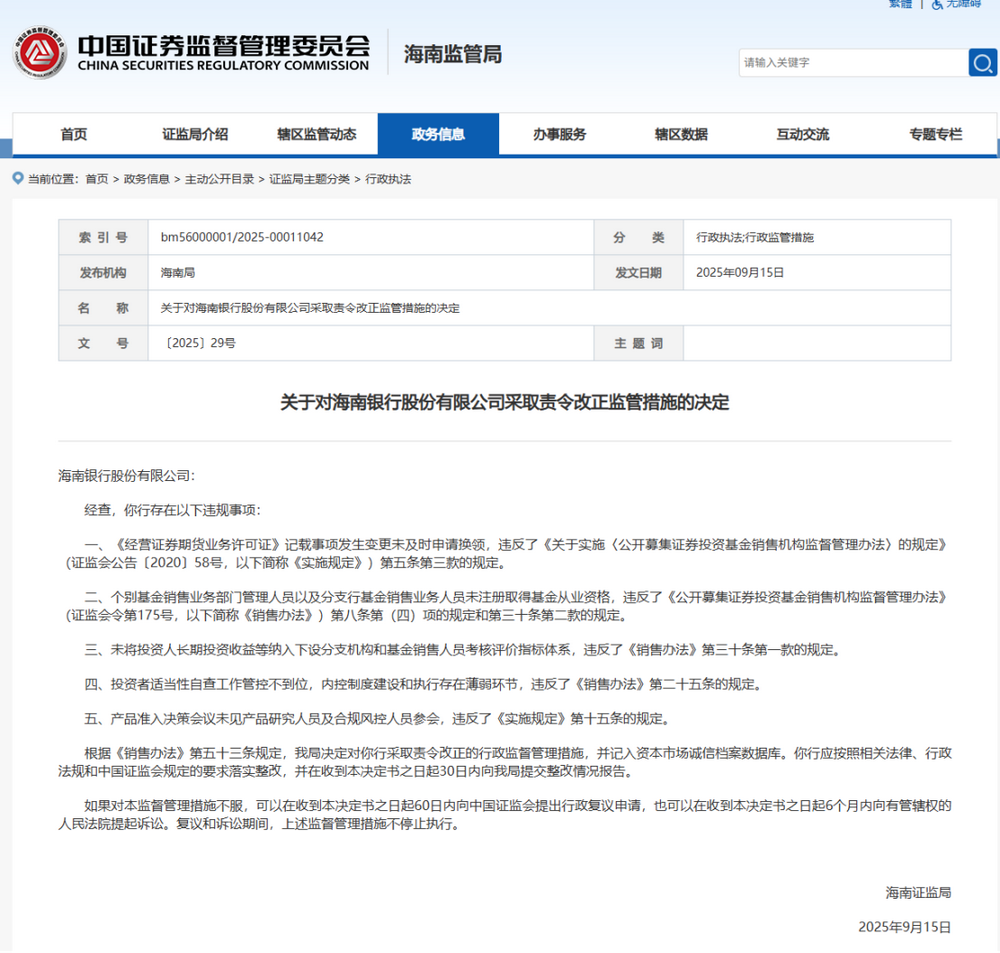Click the closing date 2025年9月15日
The width and height of the screenshot is (1000, 953).
click(x=904, y=927)
